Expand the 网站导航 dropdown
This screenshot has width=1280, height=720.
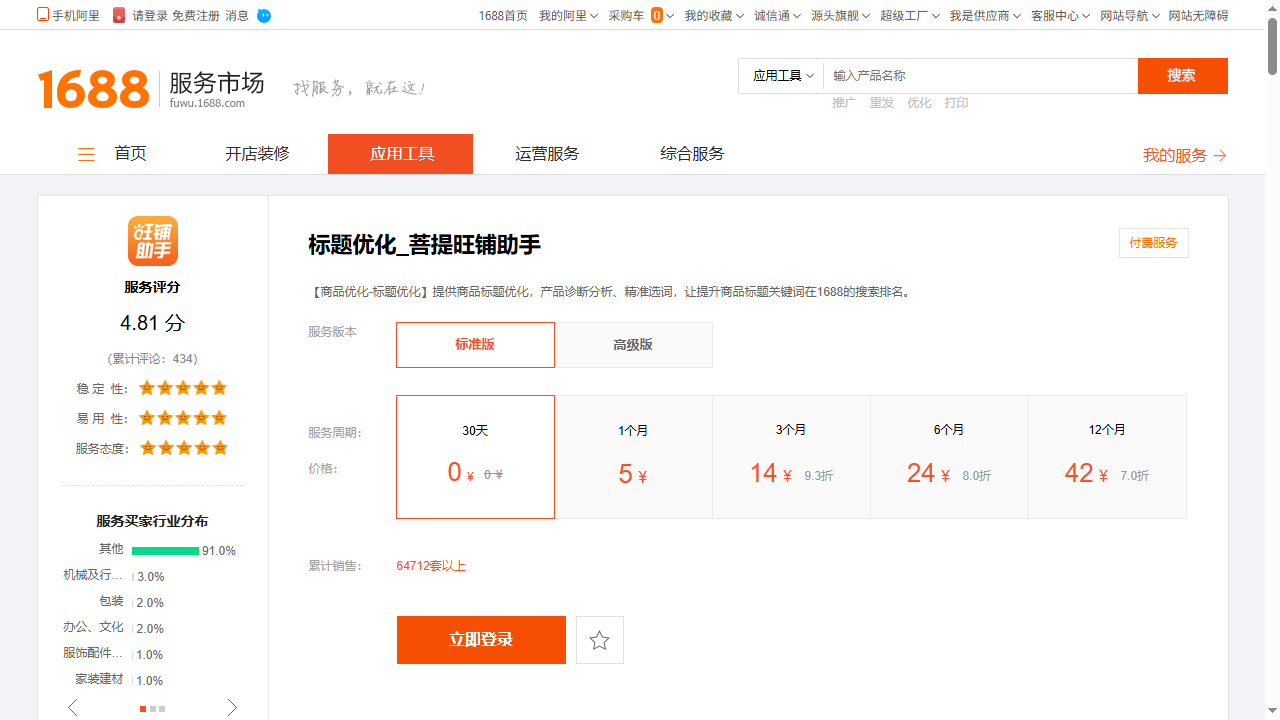(1129, 16)
